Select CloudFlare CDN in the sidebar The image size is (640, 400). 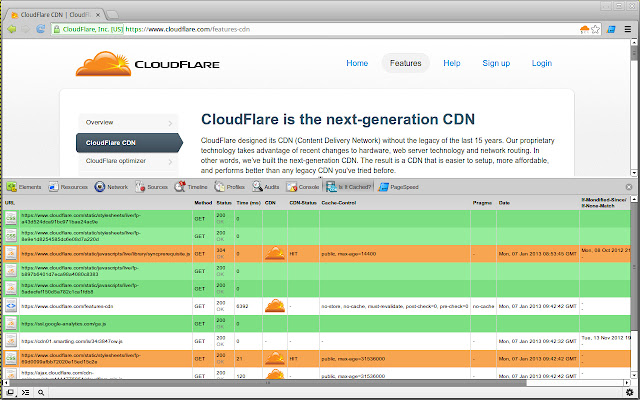coord(129,142)
